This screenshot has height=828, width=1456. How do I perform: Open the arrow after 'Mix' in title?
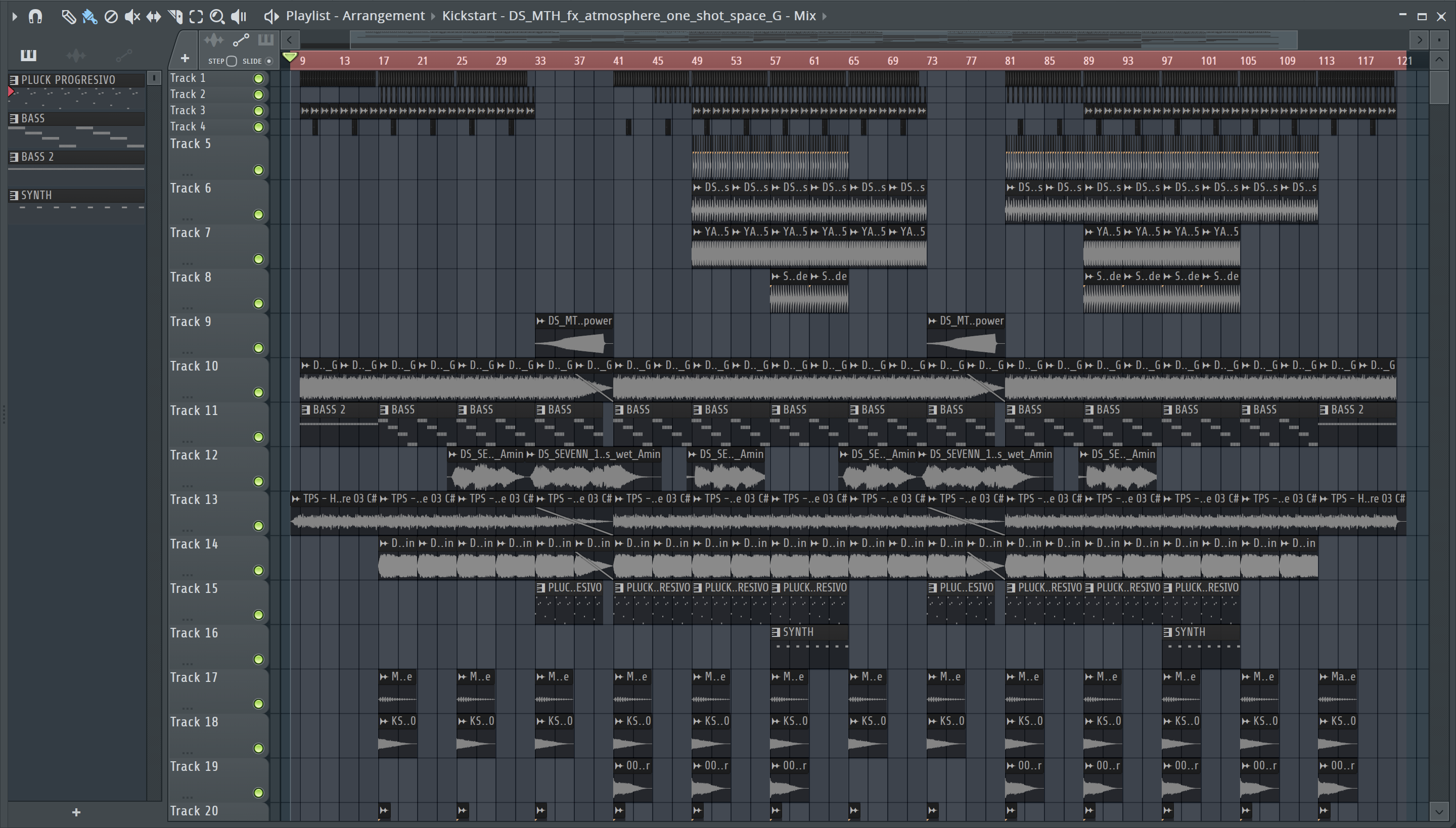pos(824,17)
